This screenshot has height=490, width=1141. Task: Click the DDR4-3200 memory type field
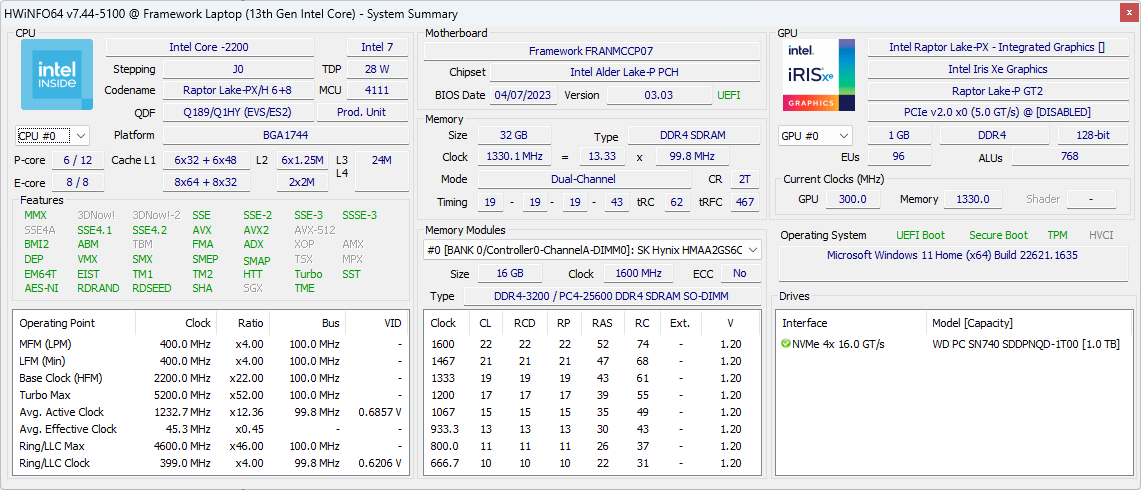(610, 296)
